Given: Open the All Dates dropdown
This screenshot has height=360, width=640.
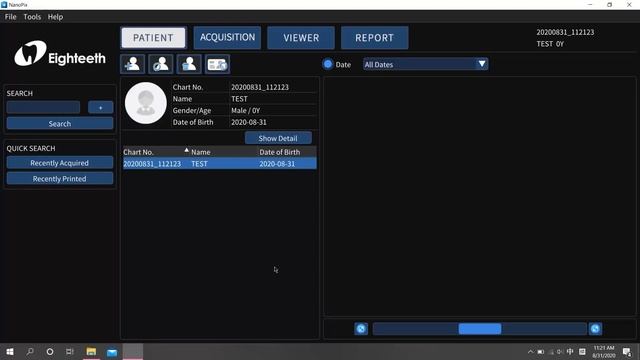Looking at the screenshot, I should click(x=425, y=64).
